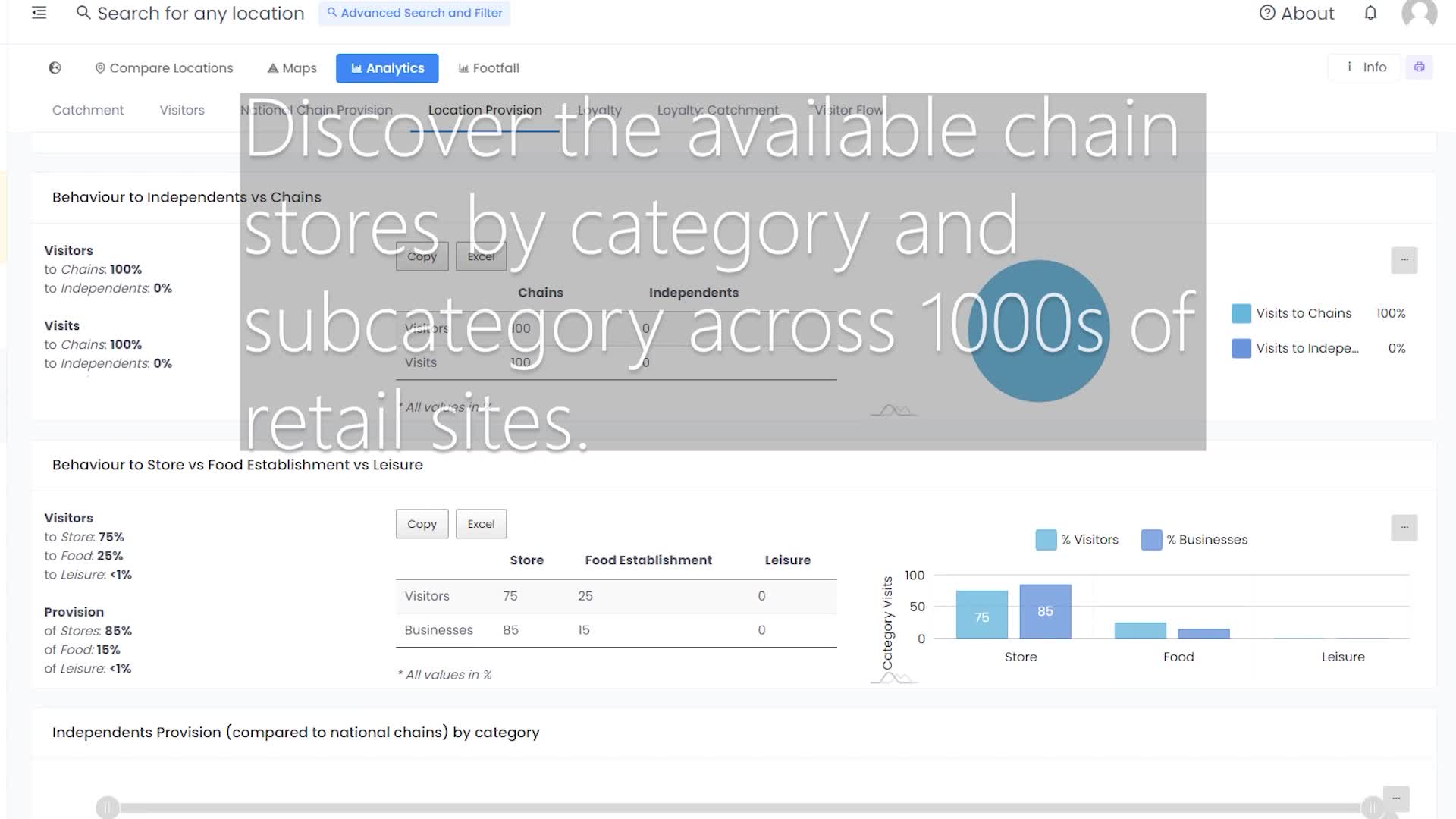Select the Analytics tab

tap(388, 68)
